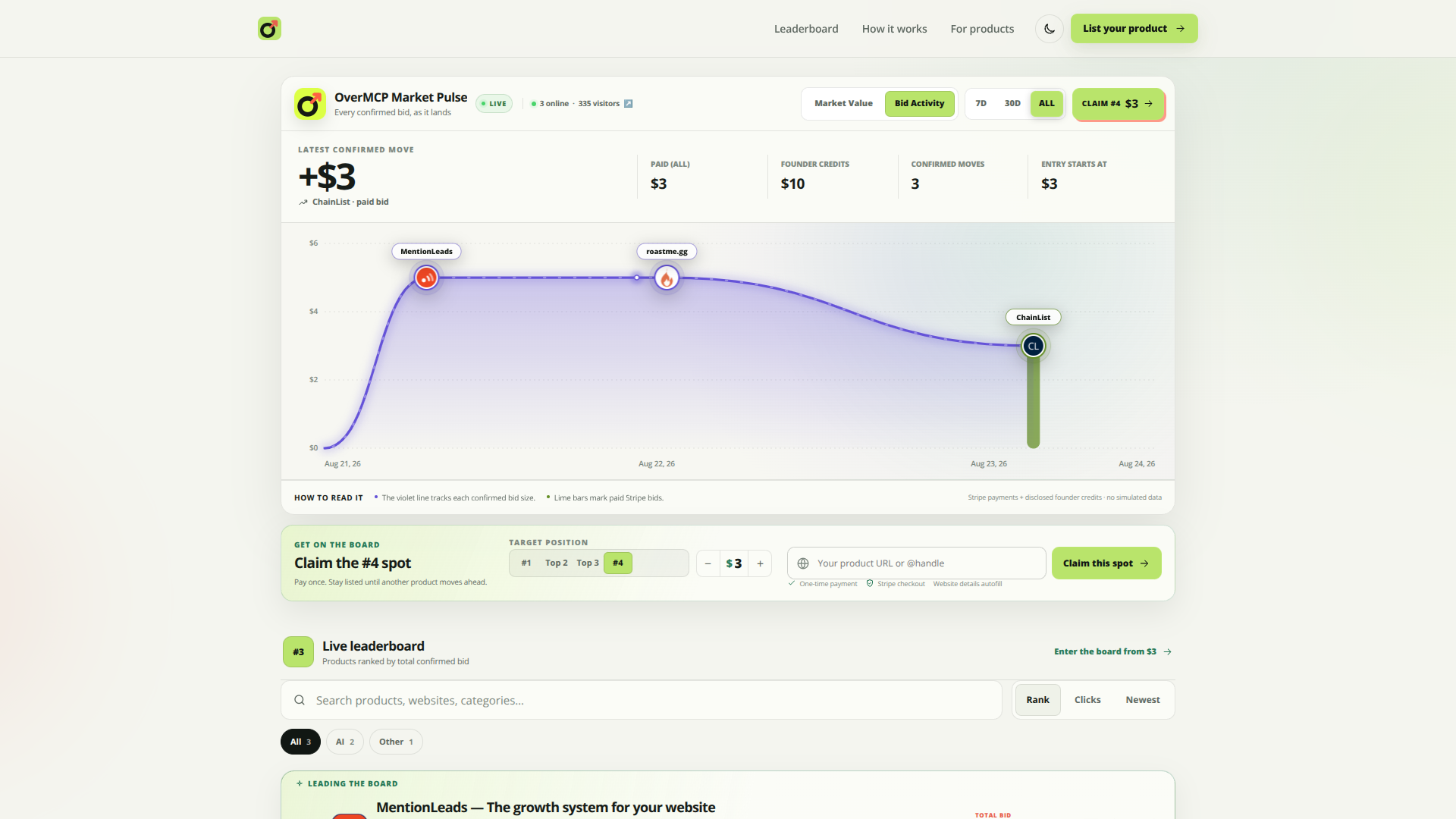This screenshot has height=819, width=1456.
Task: Sort leaderboard by Newest
Action: point(1143,700)
